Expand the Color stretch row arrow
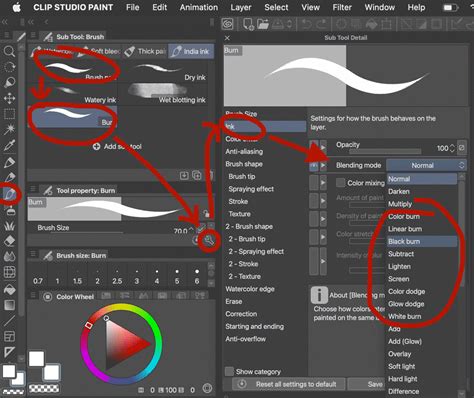 pos(323,237)
